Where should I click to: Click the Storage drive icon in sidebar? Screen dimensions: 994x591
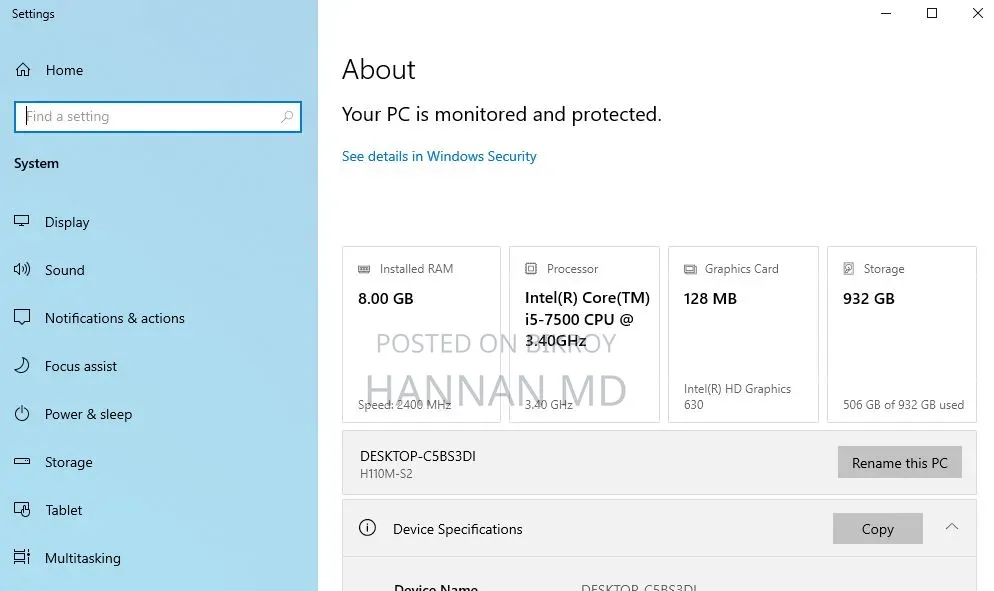pos(22,461)
